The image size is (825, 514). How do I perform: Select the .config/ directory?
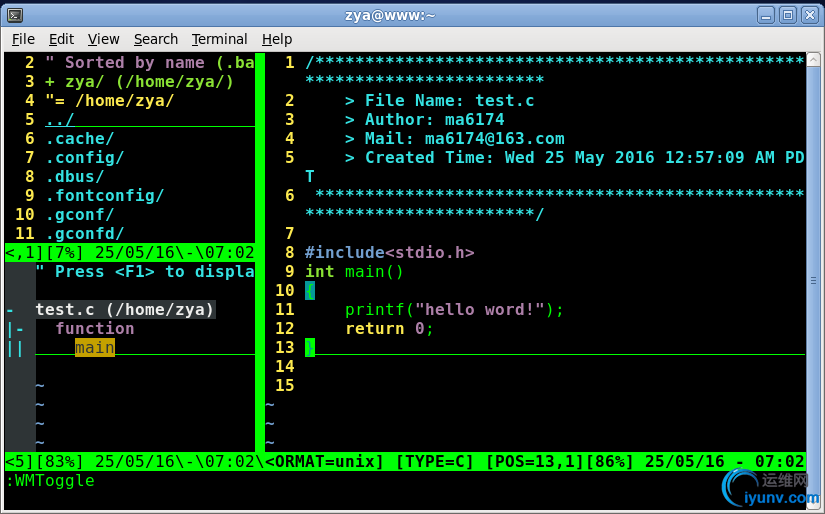click(x=85, y=157)
